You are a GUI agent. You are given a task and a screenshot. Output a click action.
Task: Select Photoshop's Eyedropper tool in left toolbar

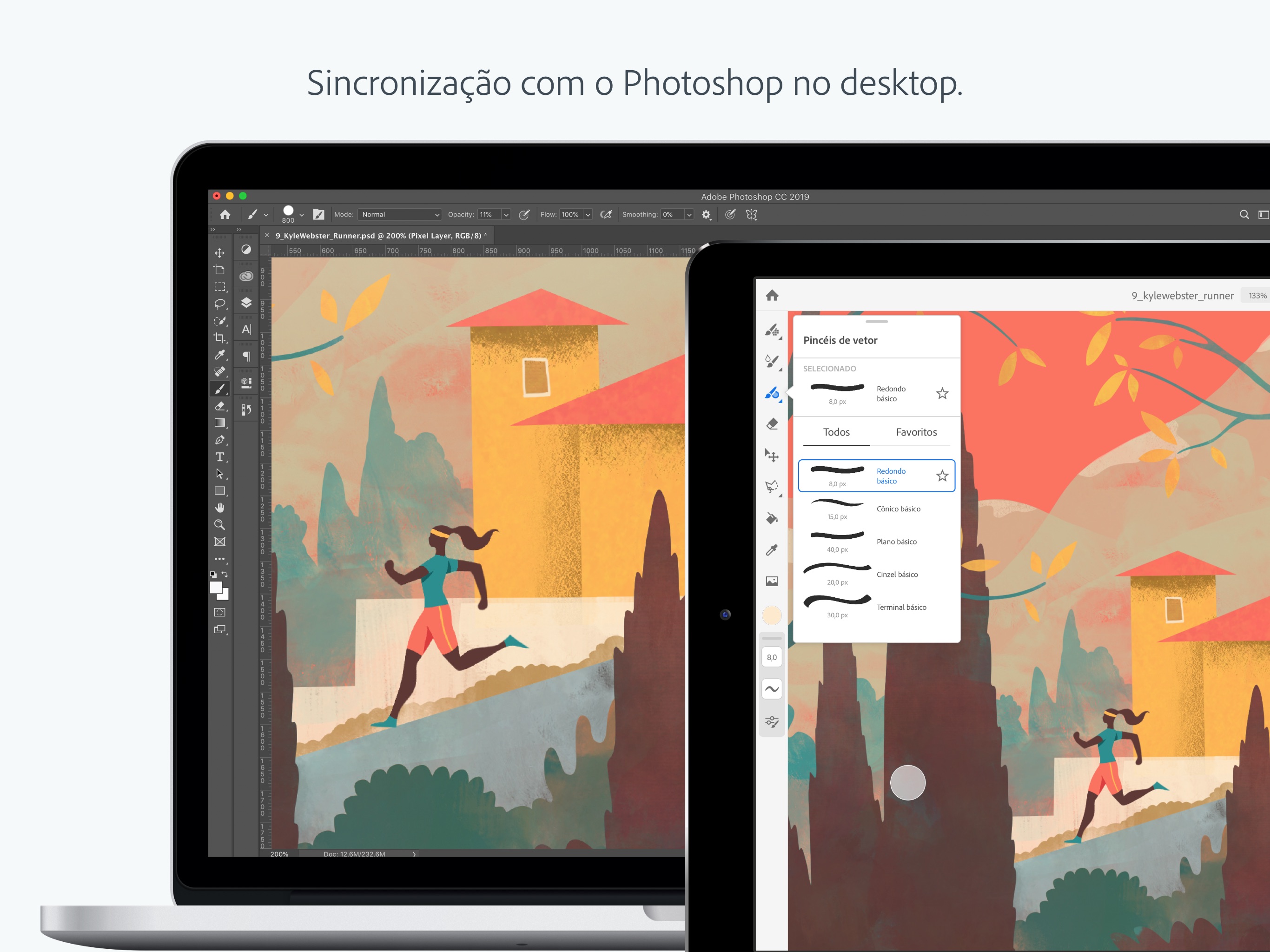tap(219, 355)
